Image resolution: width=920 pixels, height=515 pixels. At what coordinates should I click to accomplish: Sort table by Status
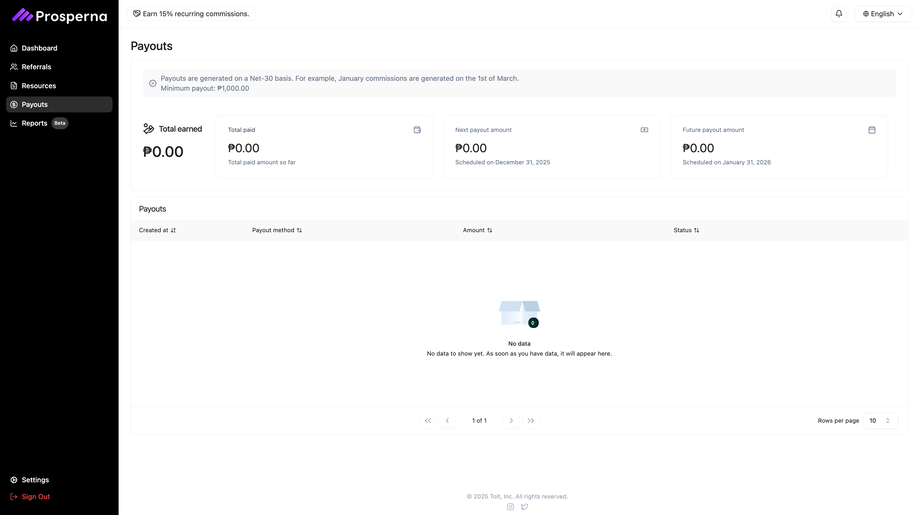(x=686, y=231)
